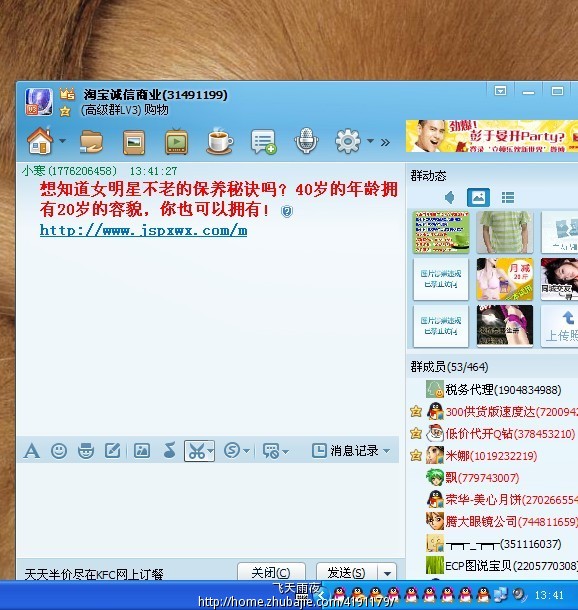578x610 pixels.
Task: Open the green advertisement thumbnail
Action: tap(441, 232)
